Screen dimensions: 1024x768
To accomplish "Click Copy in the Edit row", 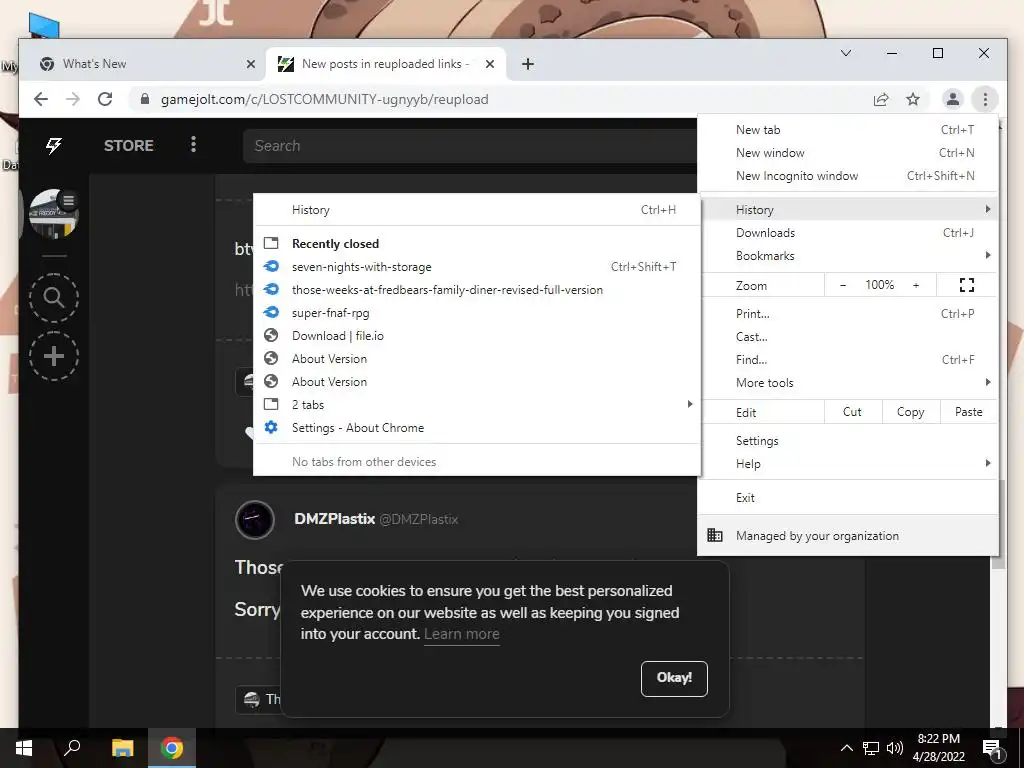I will [910, 412].
